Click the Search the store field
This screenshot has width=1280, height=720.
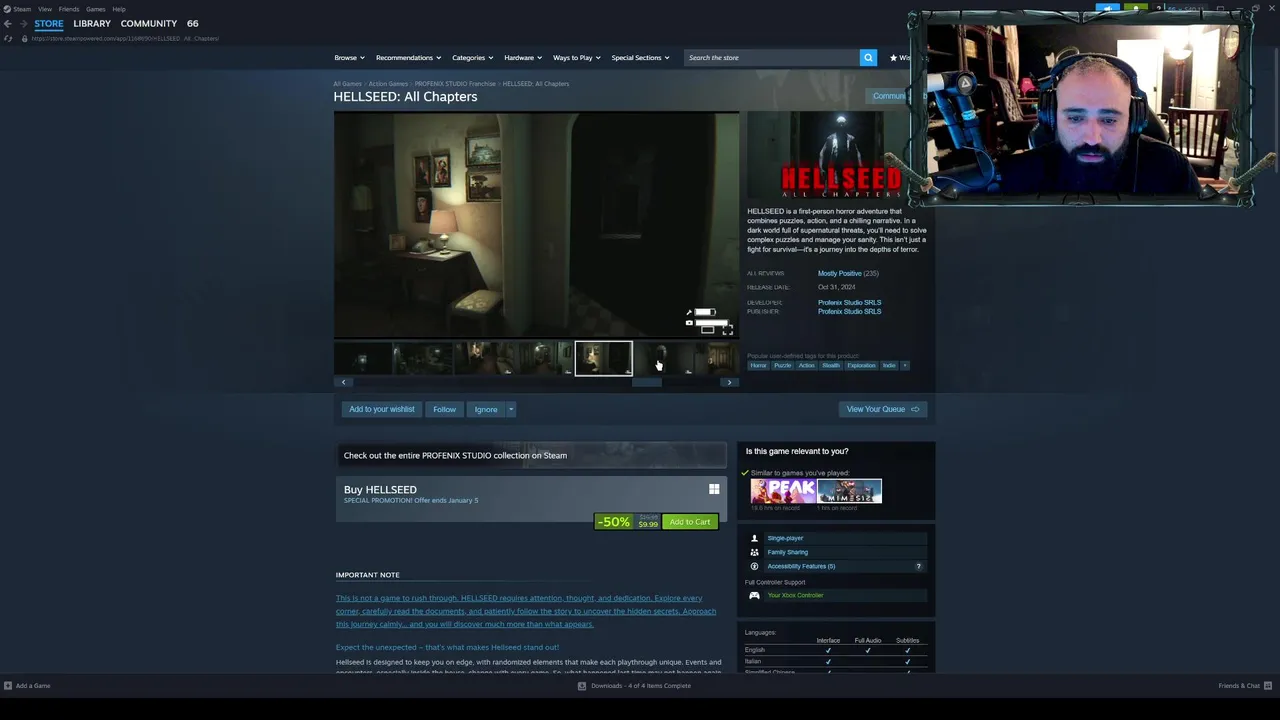click(x=771, y=57)
